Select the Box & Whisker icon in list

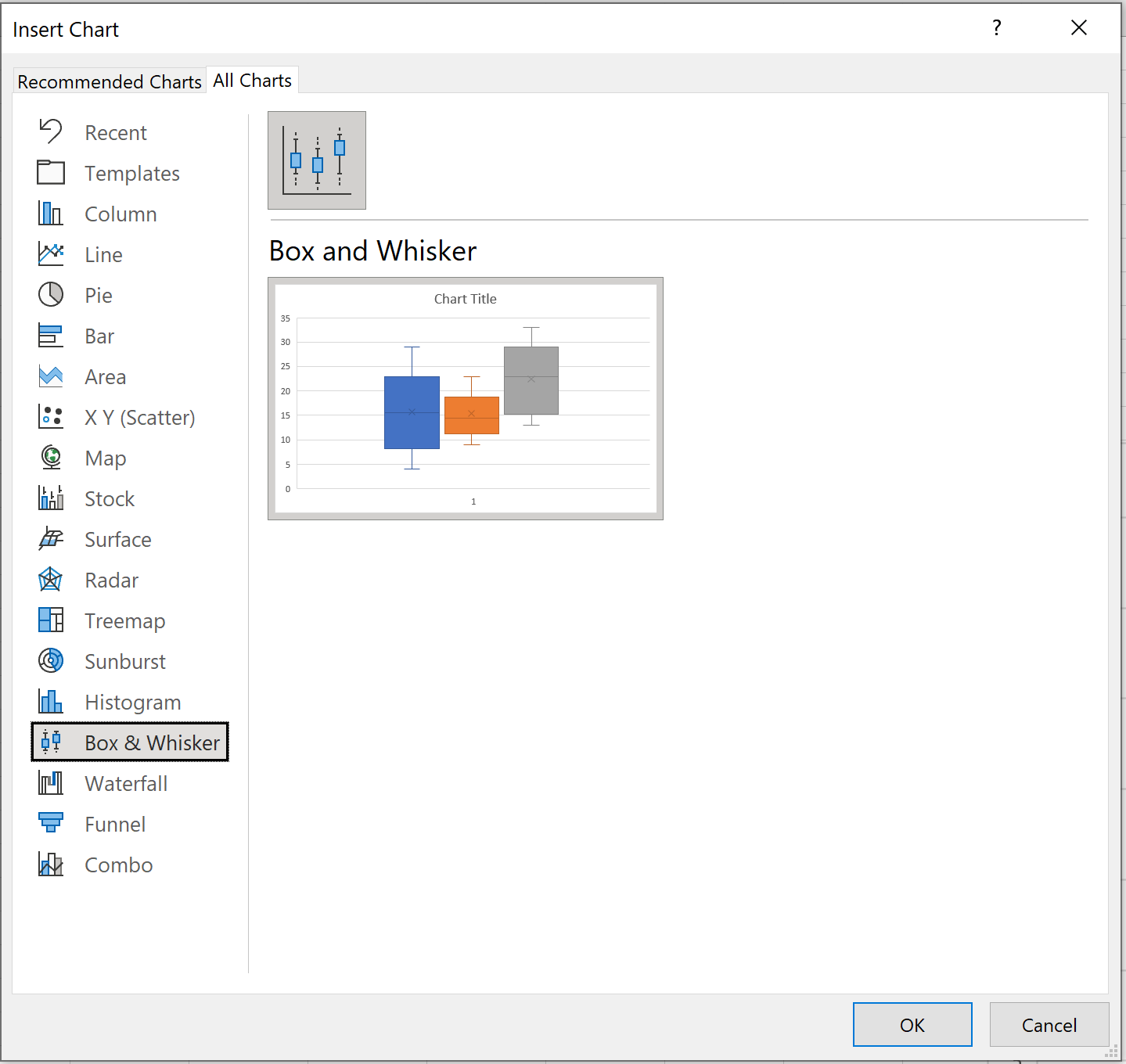pyautogui.click(x=51, y=742)
